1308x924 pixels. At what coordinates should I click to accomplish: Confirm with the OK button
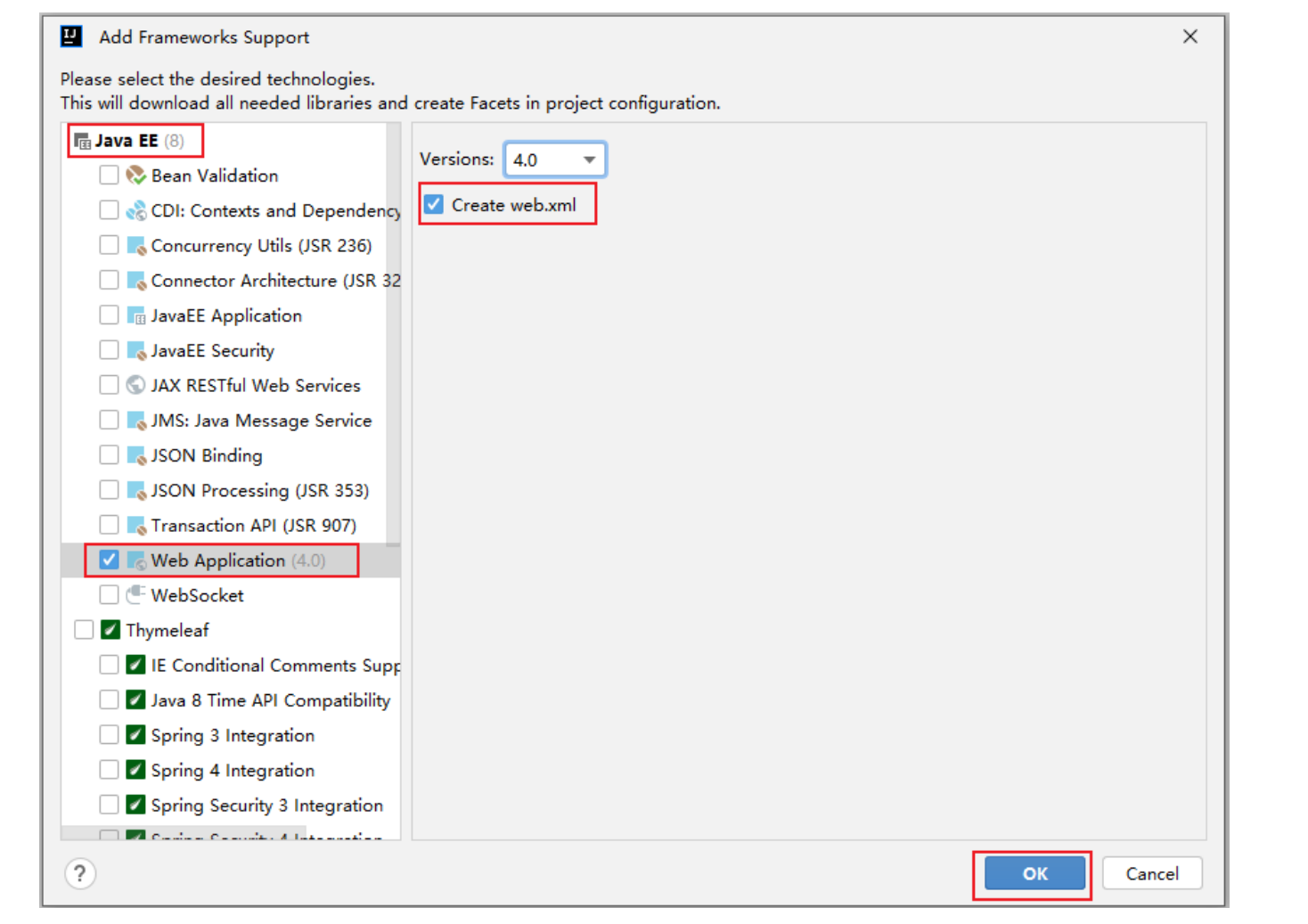1035,873
